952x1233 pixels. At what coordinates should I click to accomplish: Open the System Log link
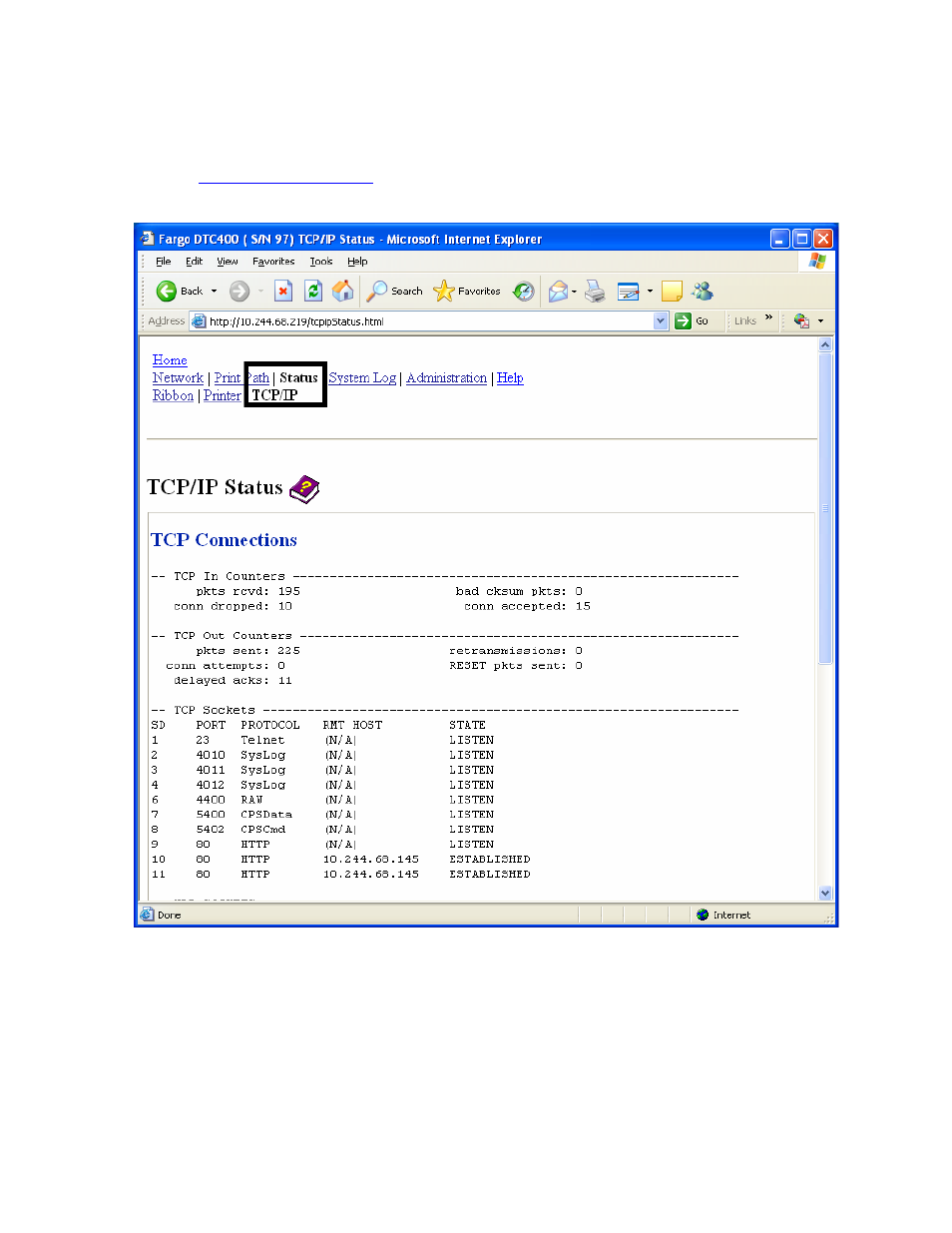pos(362,378)
